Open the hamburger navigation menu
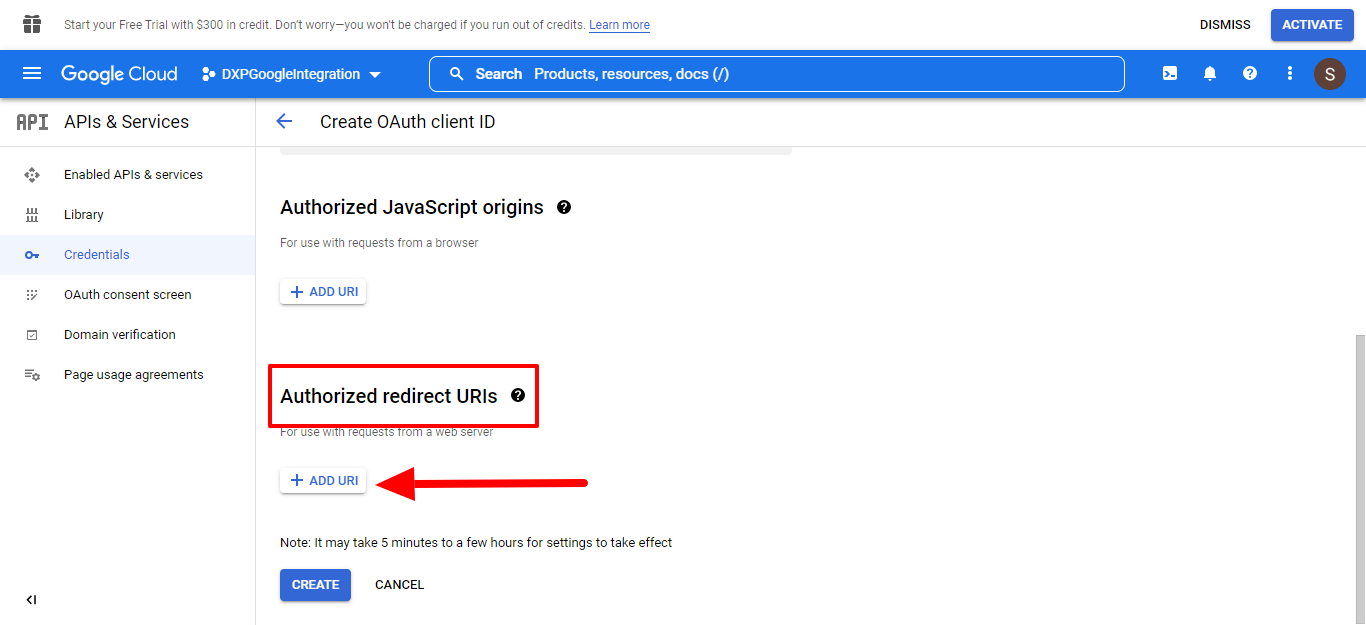 tap(32, 74)
